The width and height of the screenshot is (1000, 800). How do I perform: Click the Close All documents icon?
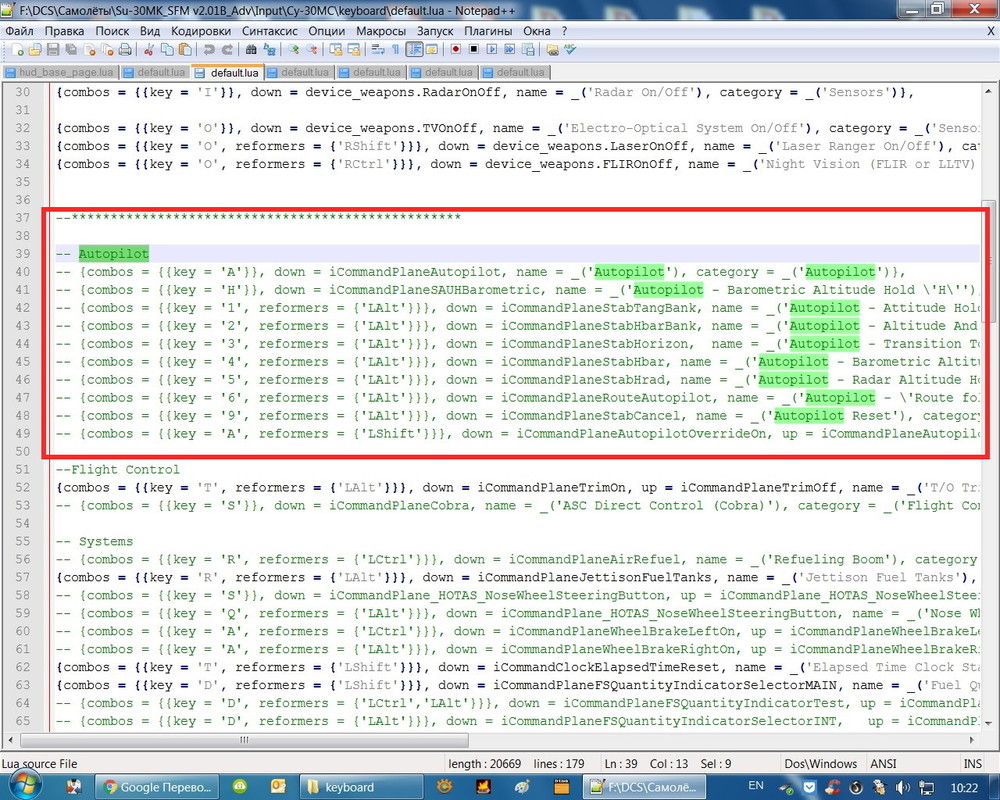pyautogui.click(x=107, y=49)
